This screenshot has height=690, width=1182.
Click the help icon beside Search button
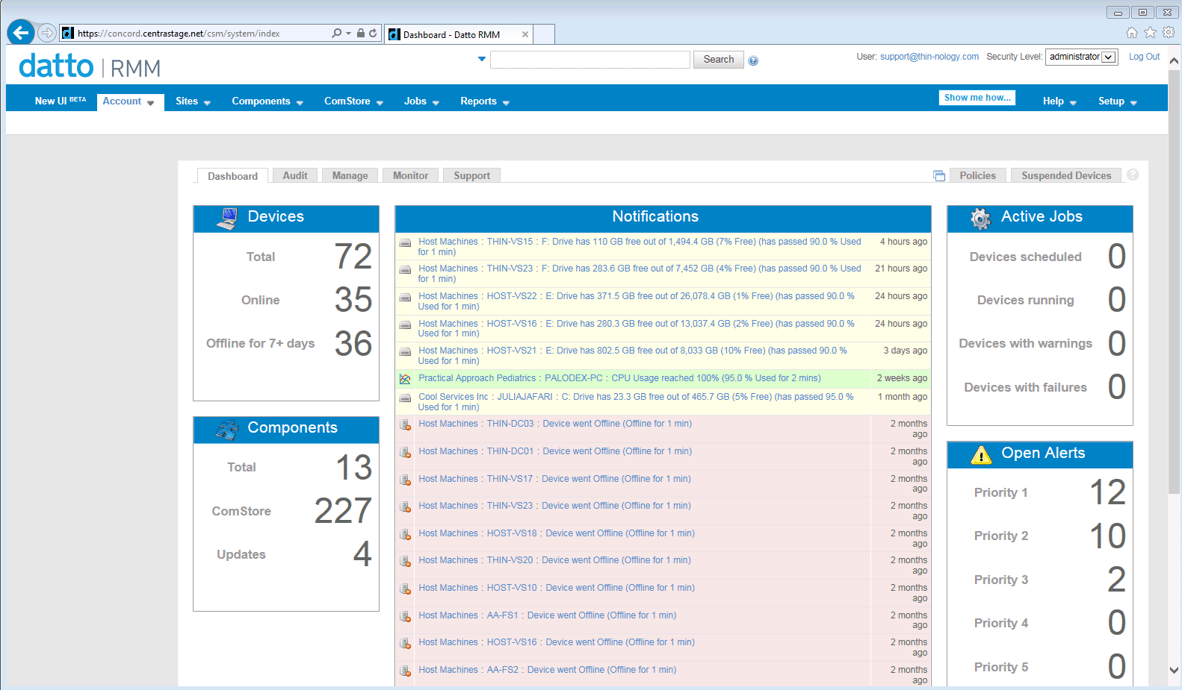click(753, 60)
